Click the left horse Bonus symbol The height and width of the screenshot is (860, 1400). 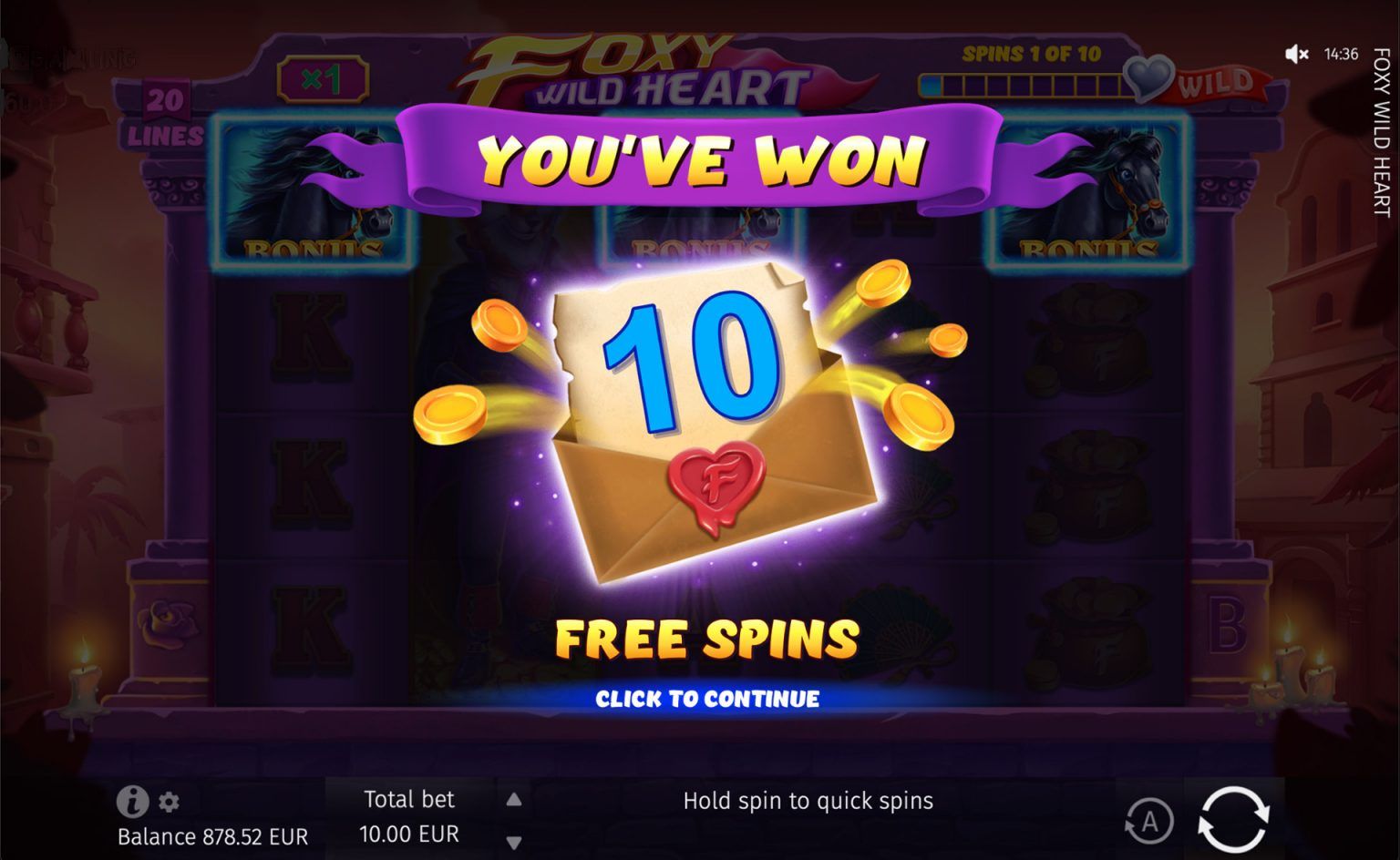pyautogui.click(x=310, y=193)
